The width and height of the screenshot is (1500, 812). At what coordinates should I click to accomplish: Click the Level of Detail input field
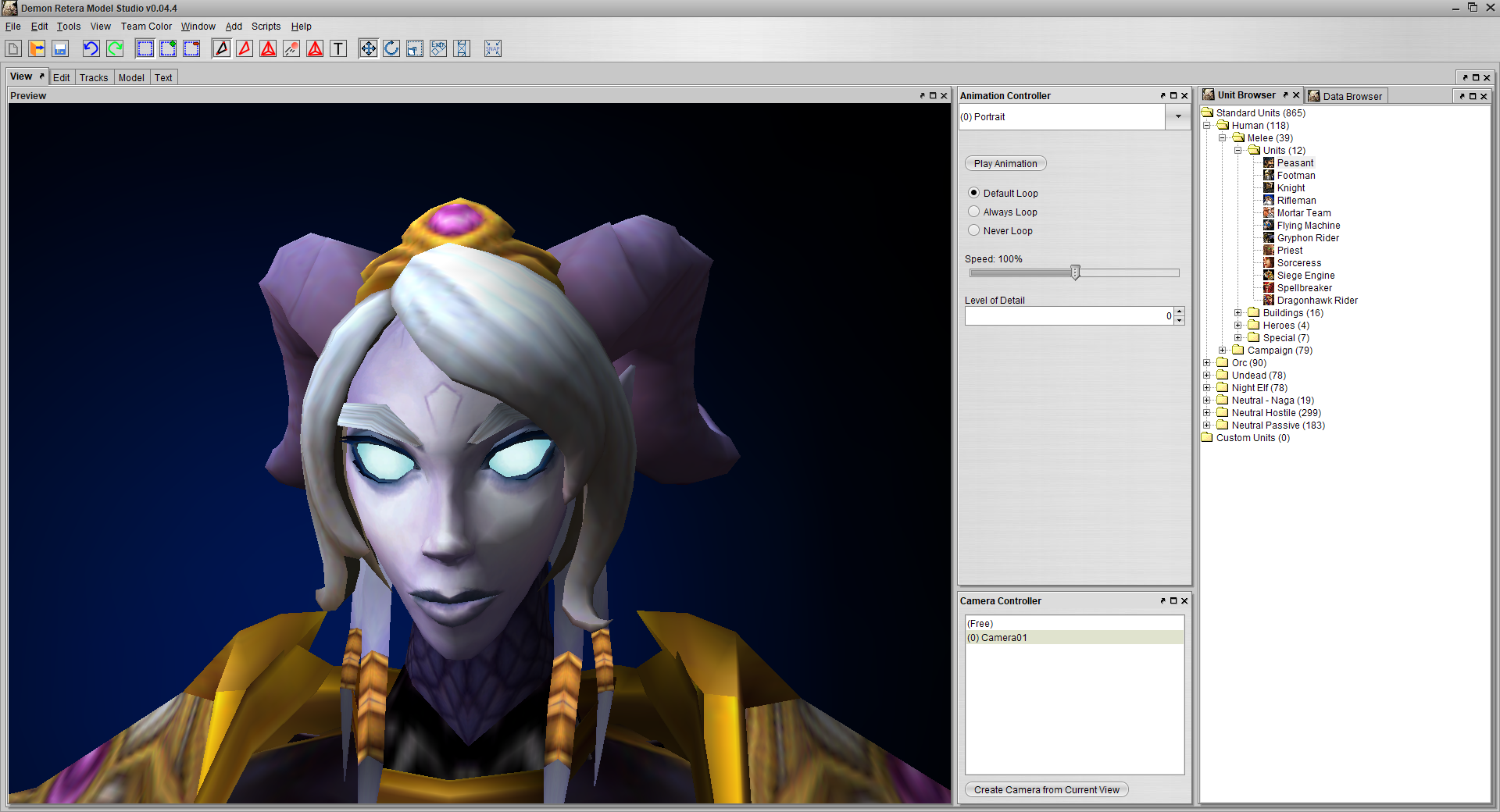[1069, 315]
